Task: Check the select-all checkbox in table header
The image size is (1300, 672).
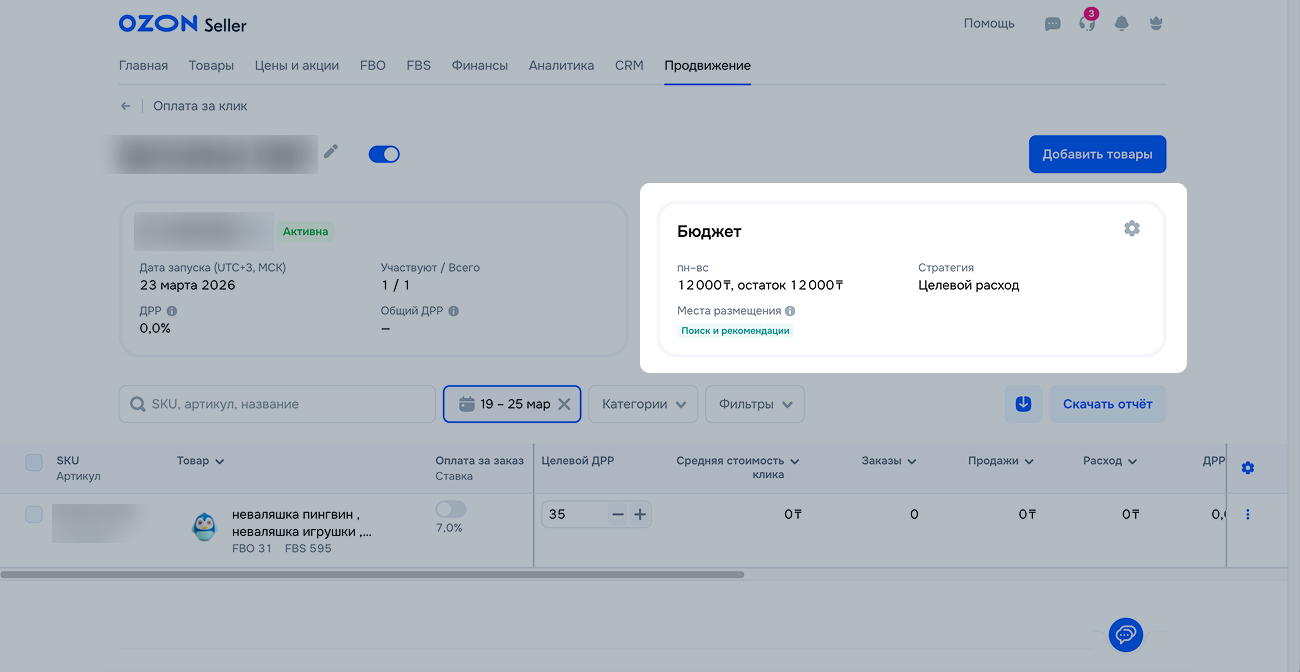Action: coord(34,462)
